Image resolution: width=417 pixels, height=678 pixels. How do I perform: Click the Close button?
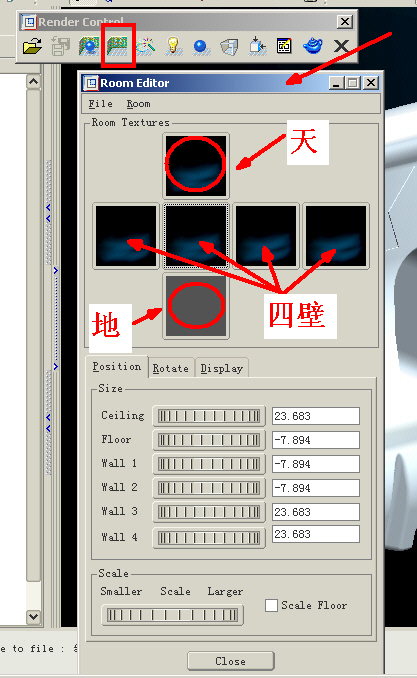[x=231, y=661]
